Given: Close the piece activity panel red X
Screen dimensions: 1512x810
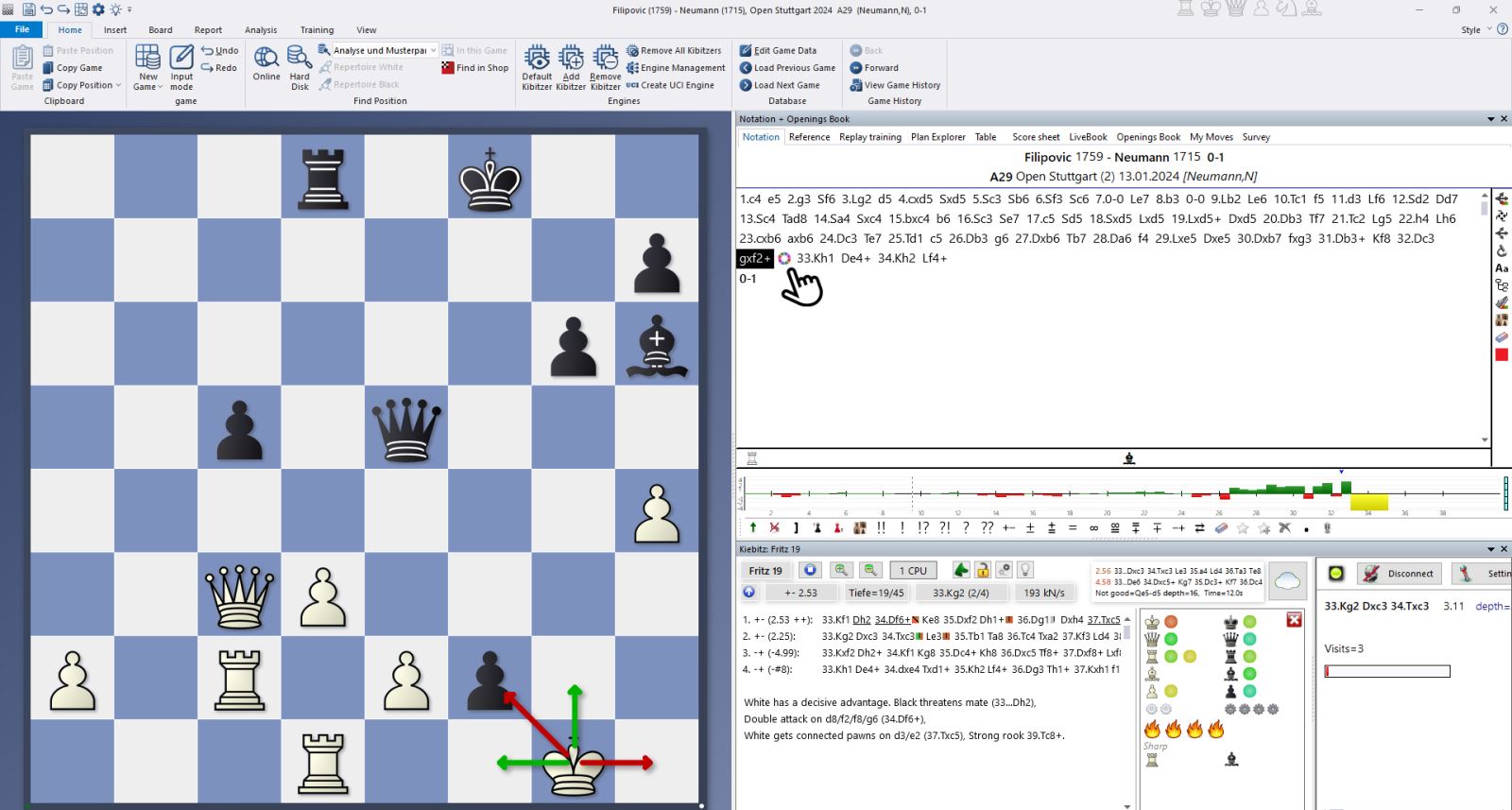Looking at the screenshot, I should tap(1294, 620).
